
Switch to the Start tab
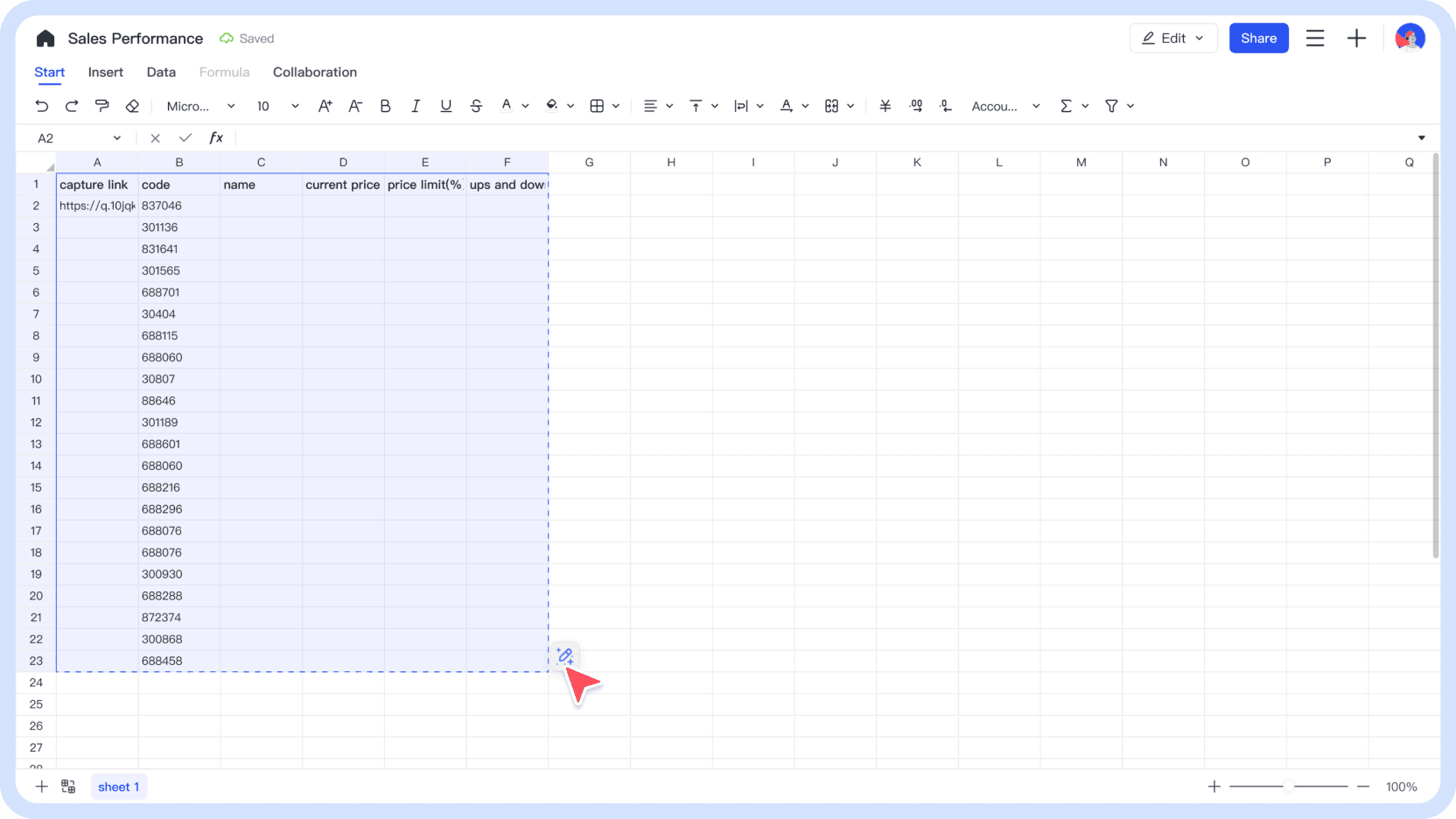[x=50, y=73]
